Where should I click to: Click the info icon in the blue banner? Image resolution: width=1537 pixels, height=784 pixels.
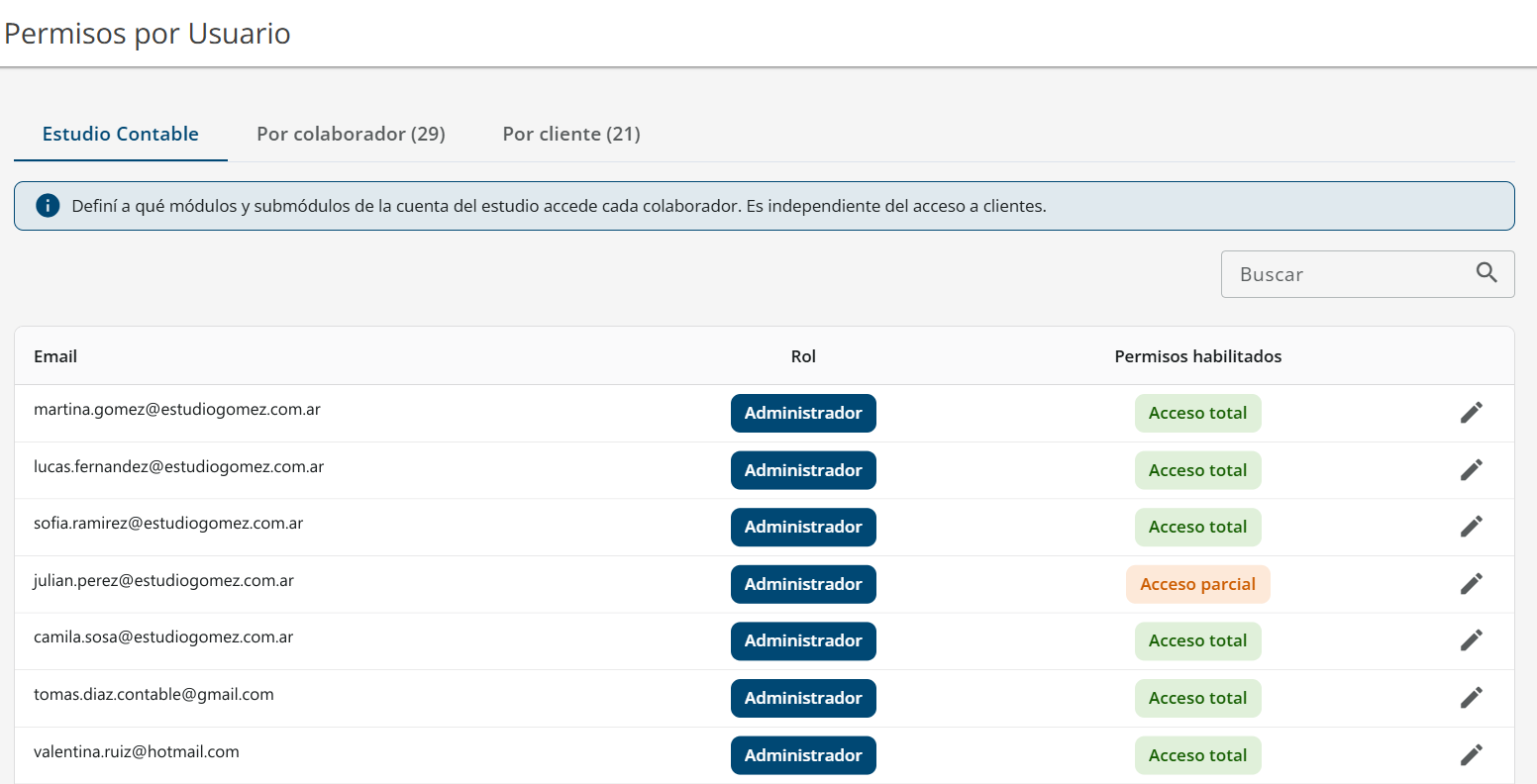(48, 206)
